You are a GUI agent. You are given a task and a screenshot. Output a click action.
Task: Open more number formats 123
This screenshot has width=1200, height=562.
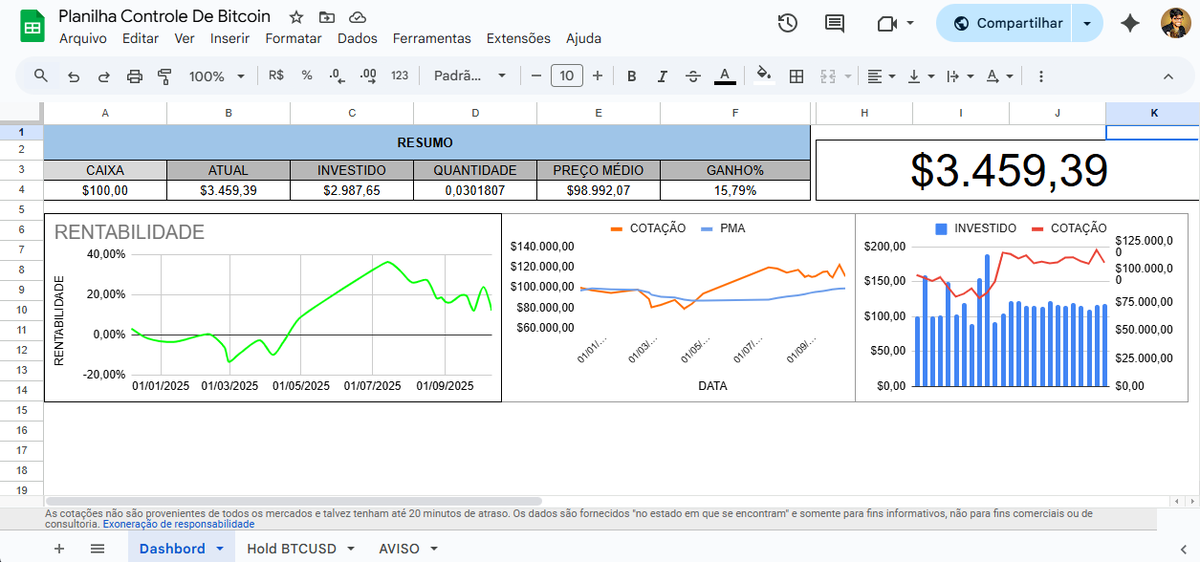click(400, 76)
